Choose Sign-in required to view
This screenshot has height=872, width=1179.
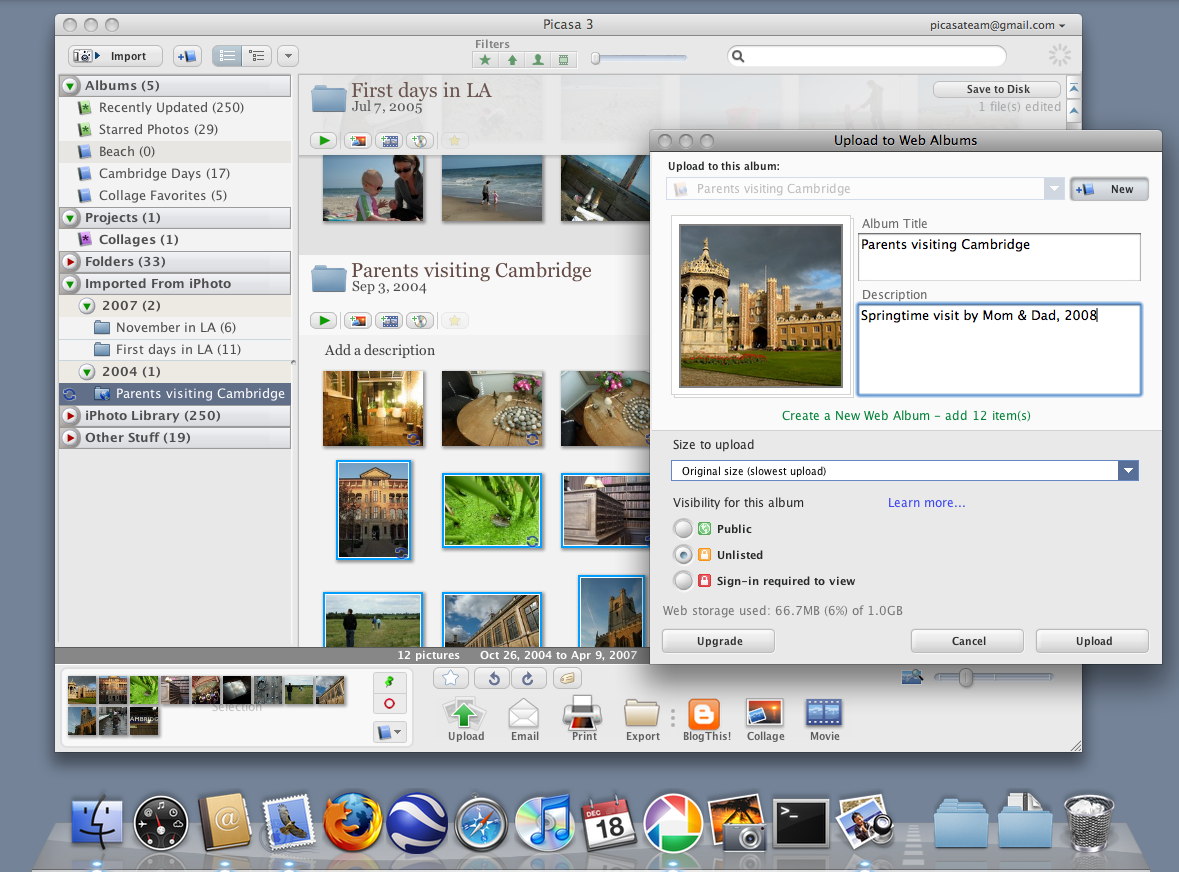click(683, 580)
